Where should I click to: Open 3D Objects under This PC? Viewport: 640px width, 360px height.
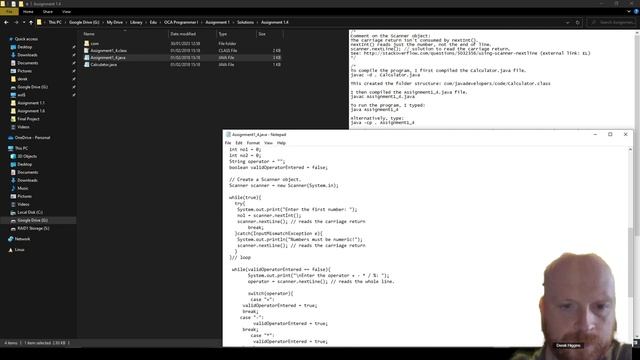pos(27,156)
